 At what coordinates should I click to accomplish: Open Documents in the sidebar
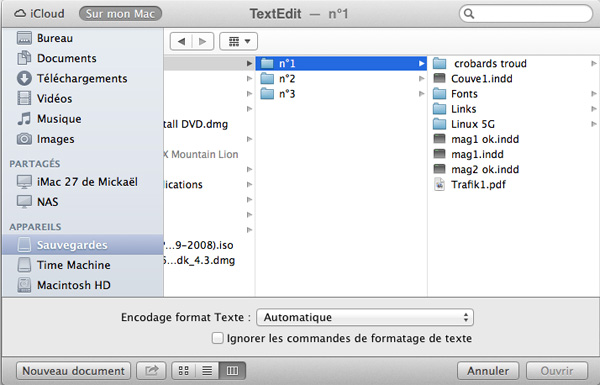(x=82, y=58)
